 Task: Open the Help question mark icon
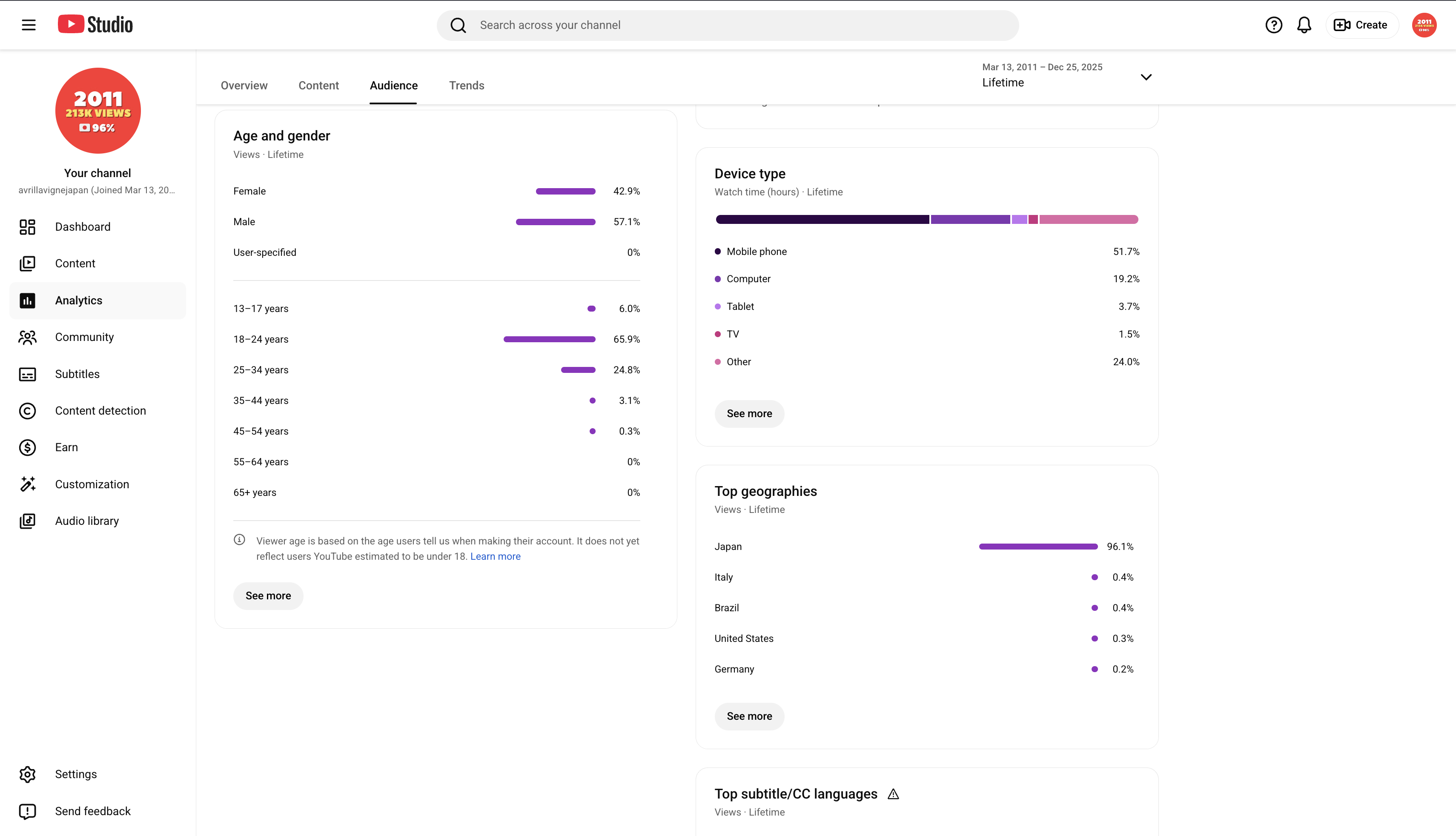click(x=1273, y=25)
